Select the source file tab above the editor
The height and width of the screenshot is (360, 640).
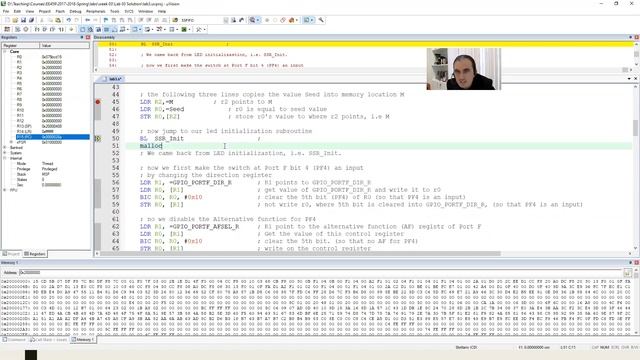point(112,79)
